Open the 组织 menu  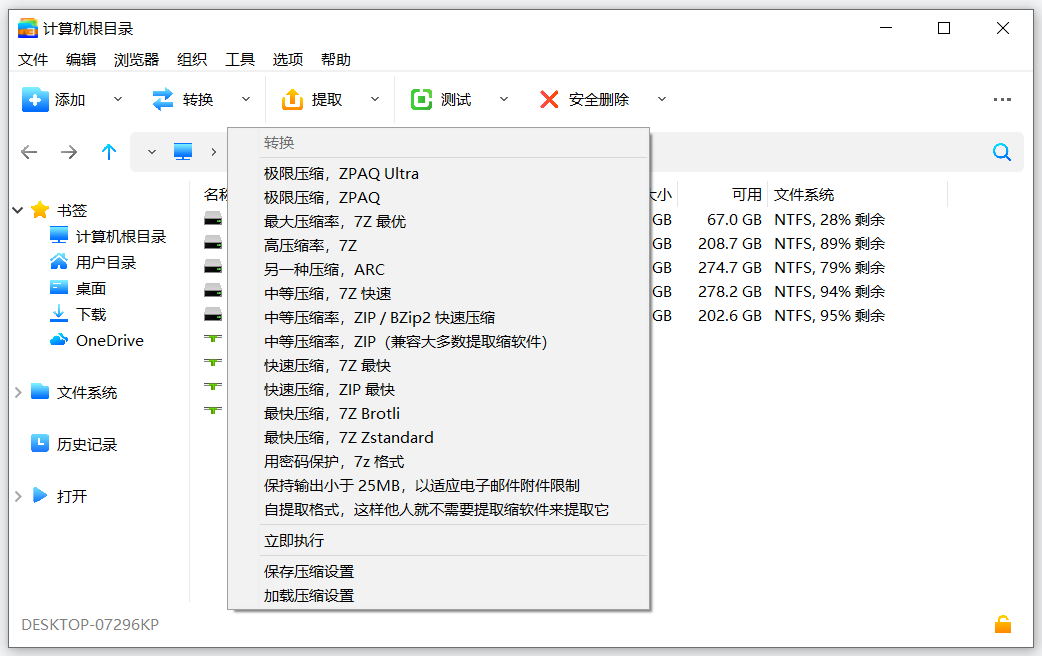coord(192,60)
